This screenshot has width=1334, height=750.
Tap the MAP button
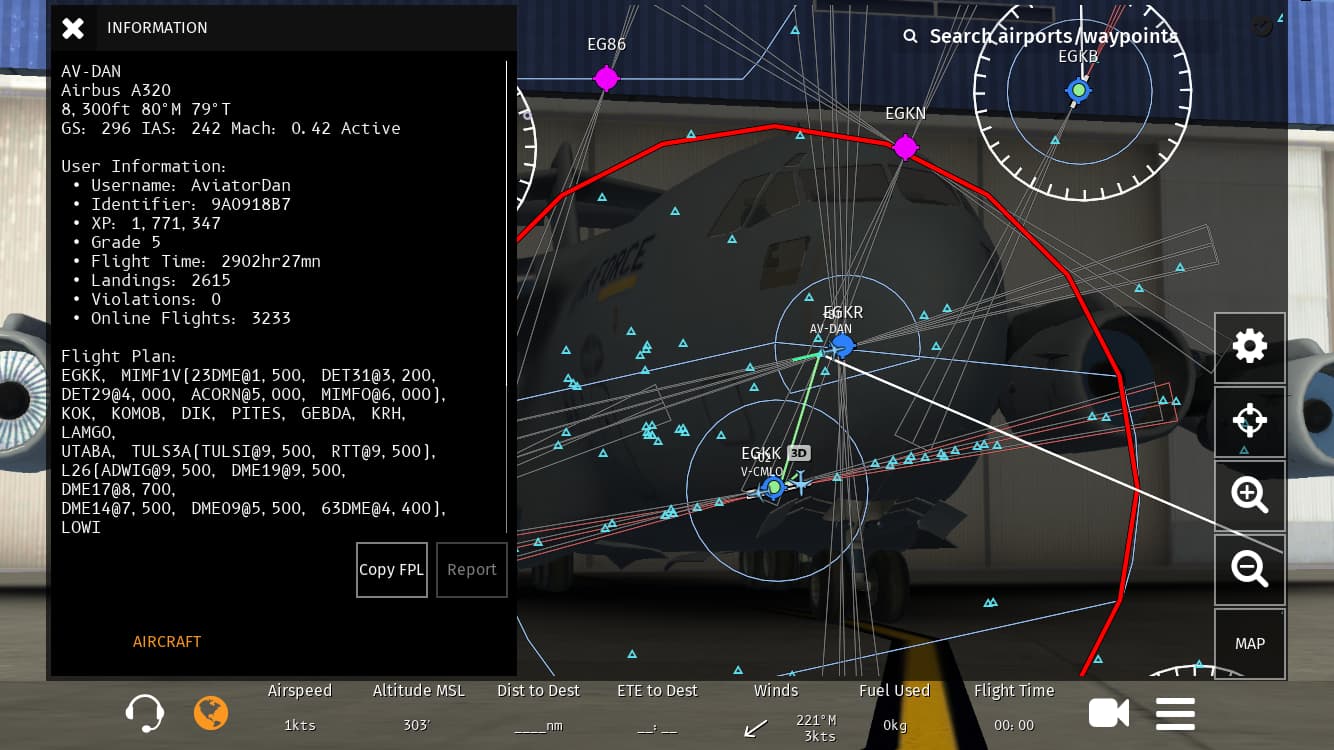point(1250,643)
